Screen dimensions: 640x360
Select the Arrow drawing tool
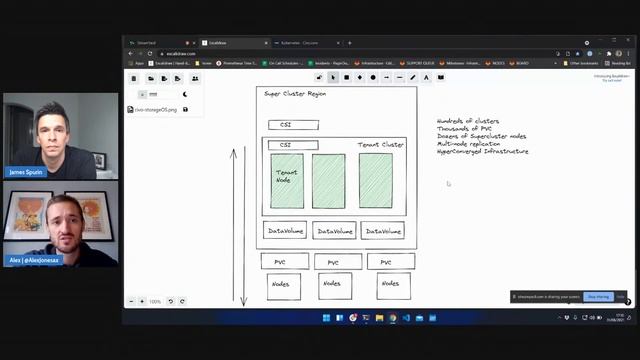pos(387,78)
